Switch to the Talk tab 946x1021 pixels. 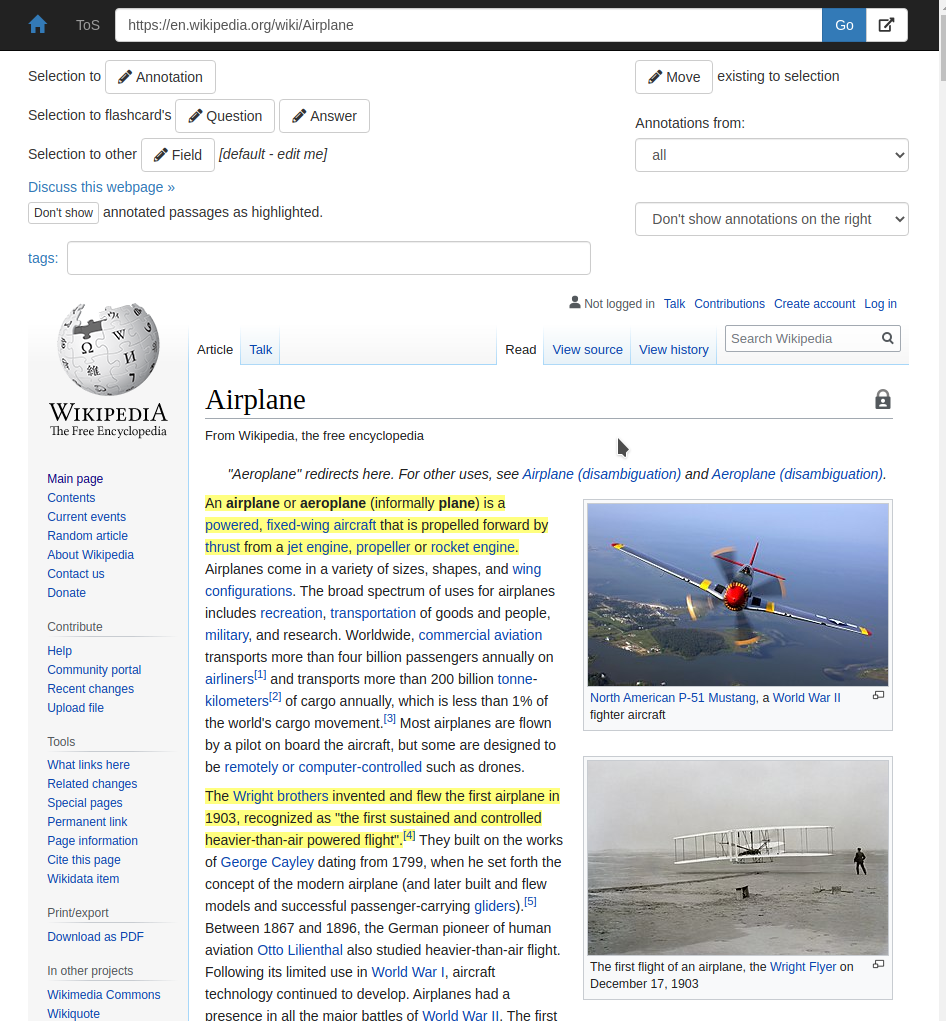pyautogui.click(x=261, y=350)
